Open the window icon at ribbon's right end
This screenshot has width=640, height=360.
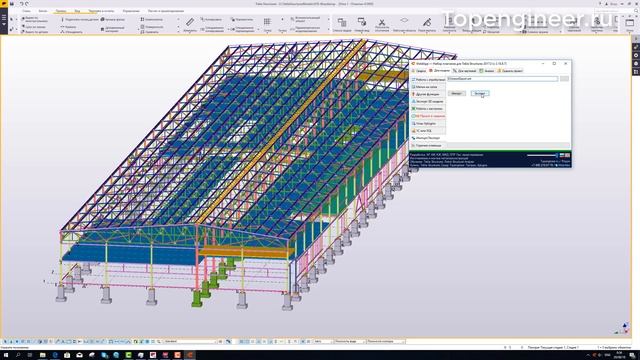pos(630,23)
